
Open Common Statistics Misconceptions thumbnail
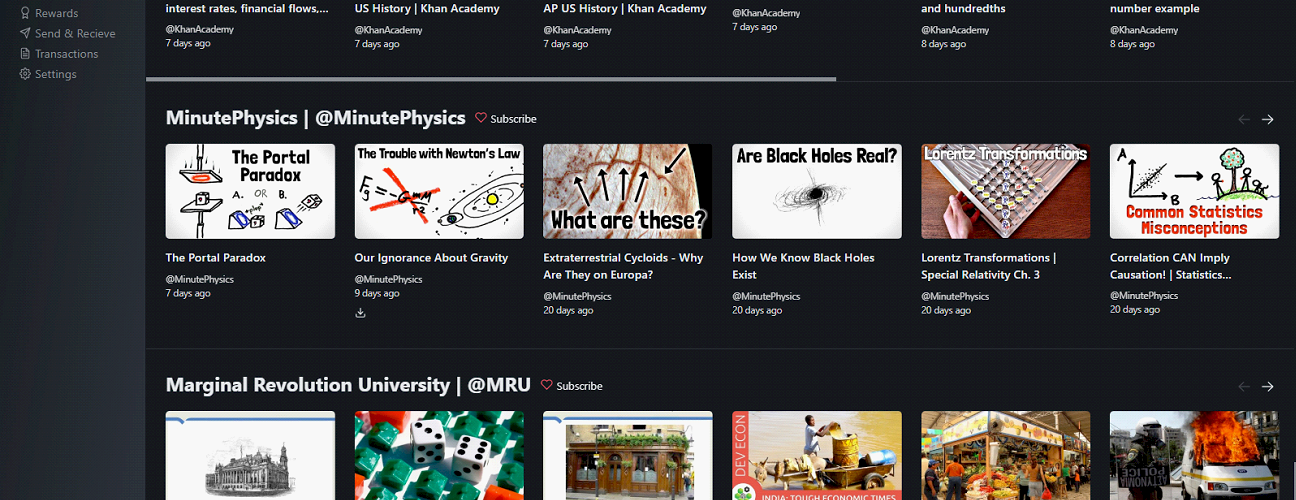[1194, 191]
